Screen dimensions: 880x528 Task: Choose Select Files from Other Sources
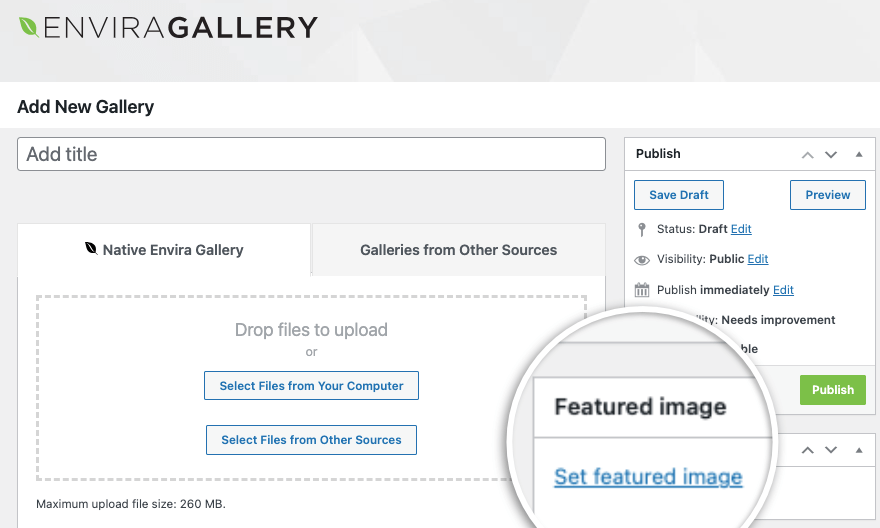311,440
